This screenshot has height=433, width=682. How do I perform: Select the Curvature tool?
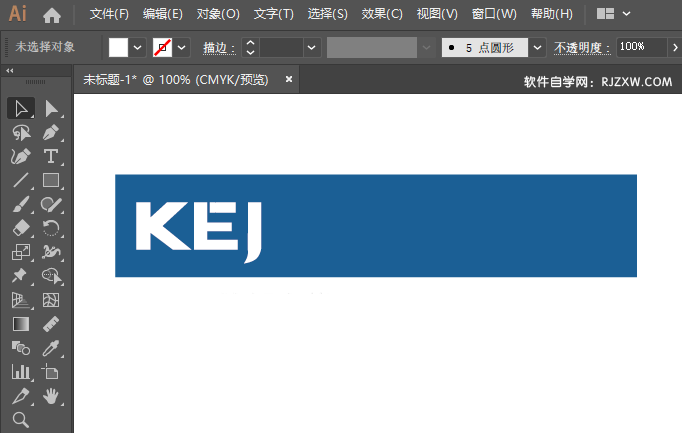(x=21, y=157)
